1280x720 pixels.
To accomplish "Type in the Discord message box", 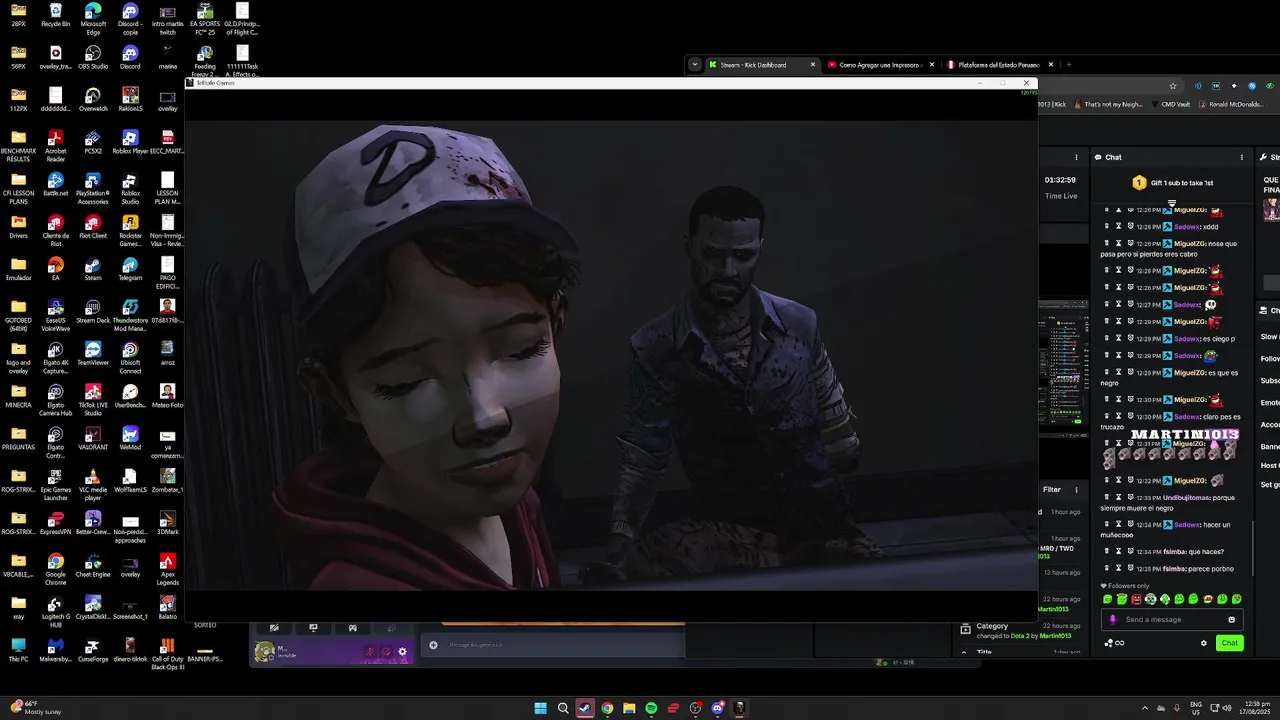I will point(555,645).
